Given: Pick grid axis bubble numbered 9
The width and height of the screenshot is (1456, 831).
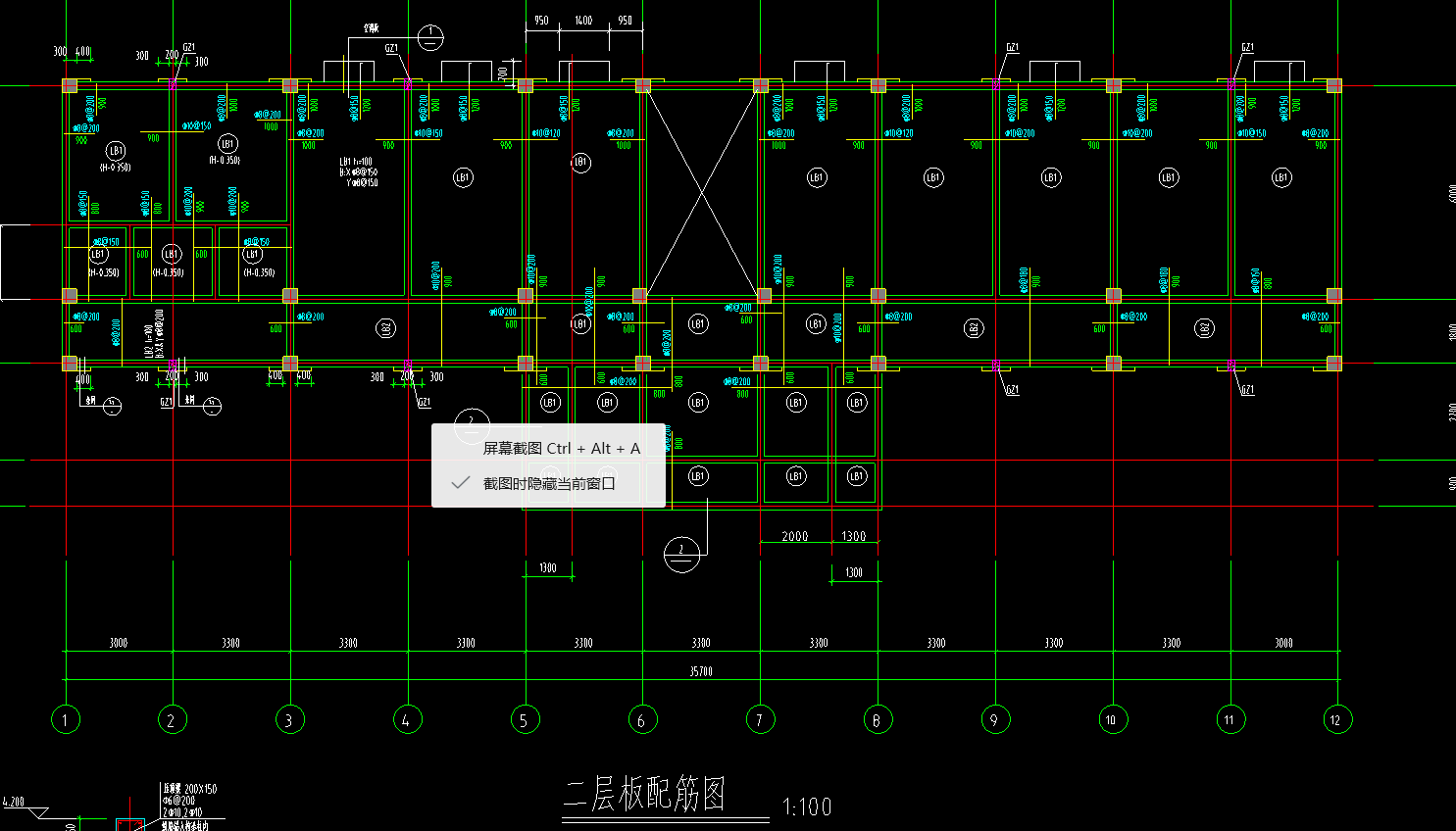Looking at the screenshot, I should [995, 720].
